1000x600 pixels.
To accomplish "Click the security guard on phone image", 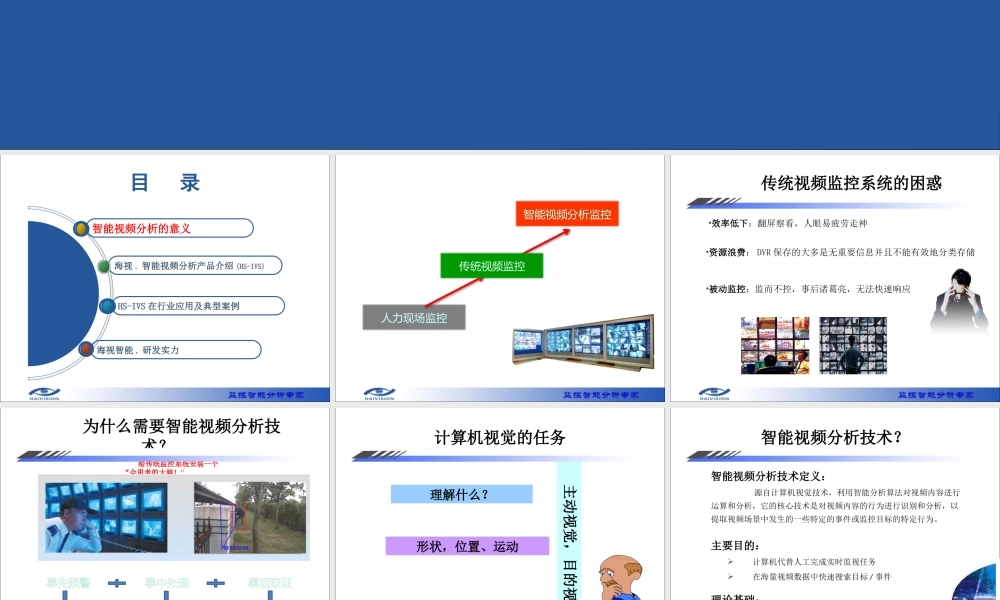I will [x=107, y=517].
